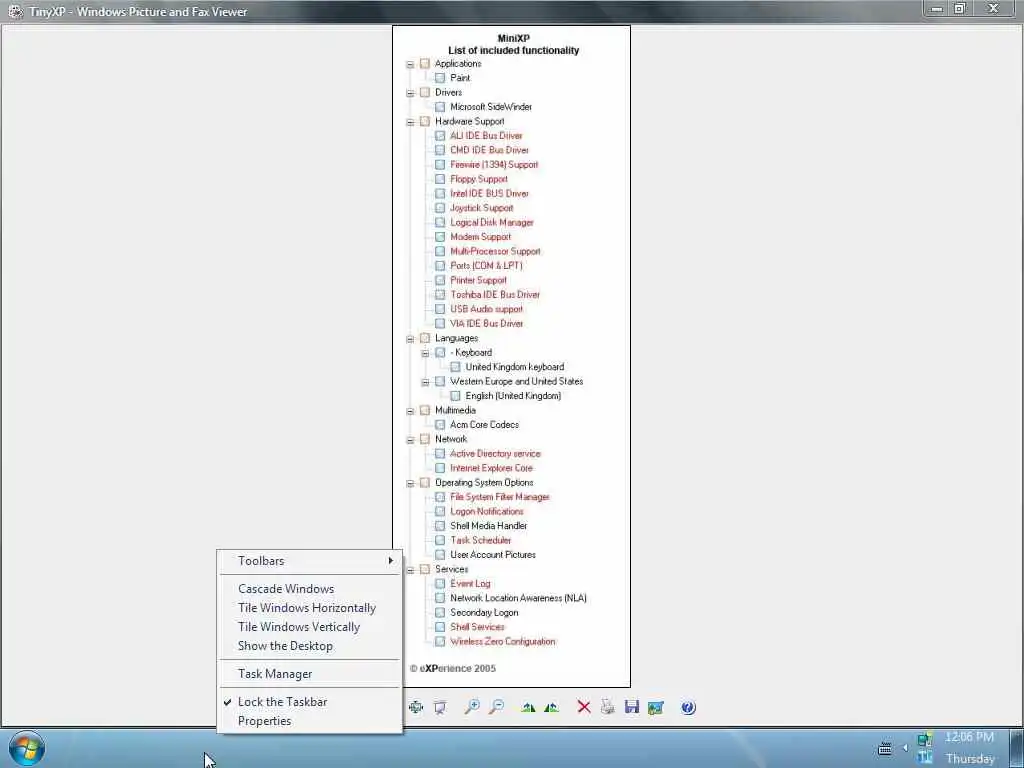The width and height of the screenshot is (1024, 768).
Task: Print the picture using the printer icon
Action: pos(607,707)
